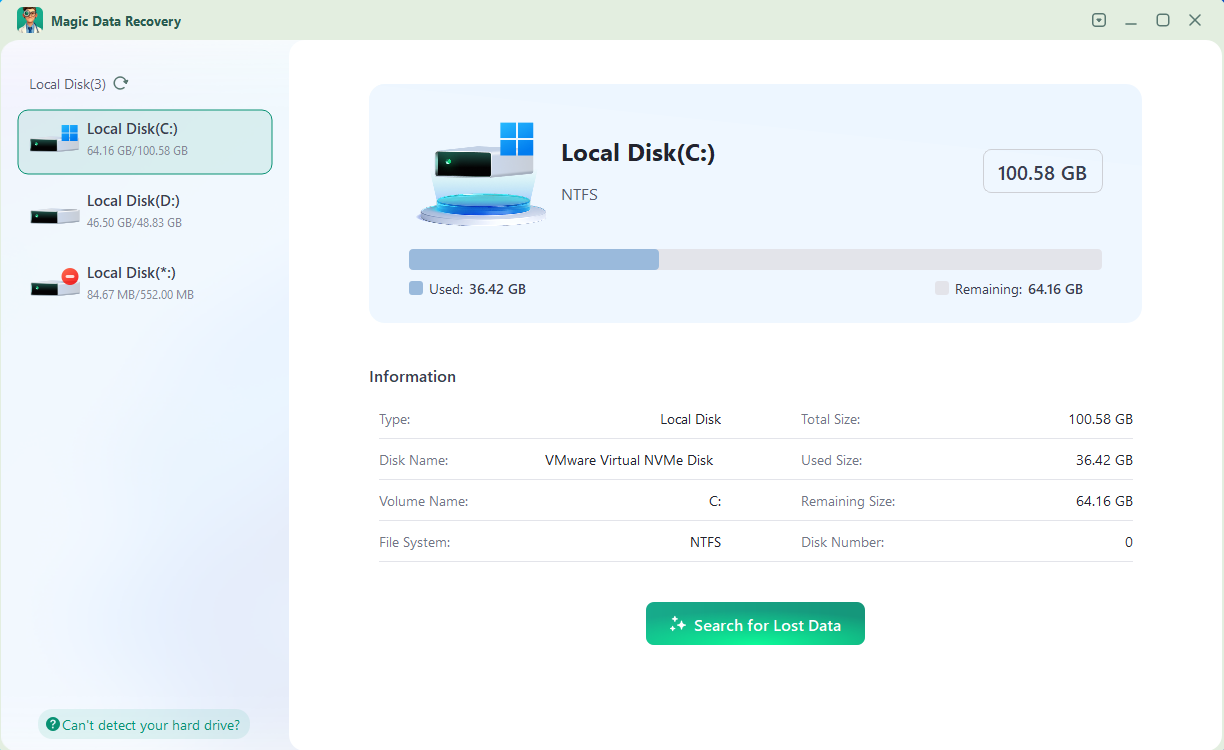The height and width of the screenshot is (750, 1224).
Task: Minimize the Magic Data Recovery window
Action: (x=1131, y=20)
